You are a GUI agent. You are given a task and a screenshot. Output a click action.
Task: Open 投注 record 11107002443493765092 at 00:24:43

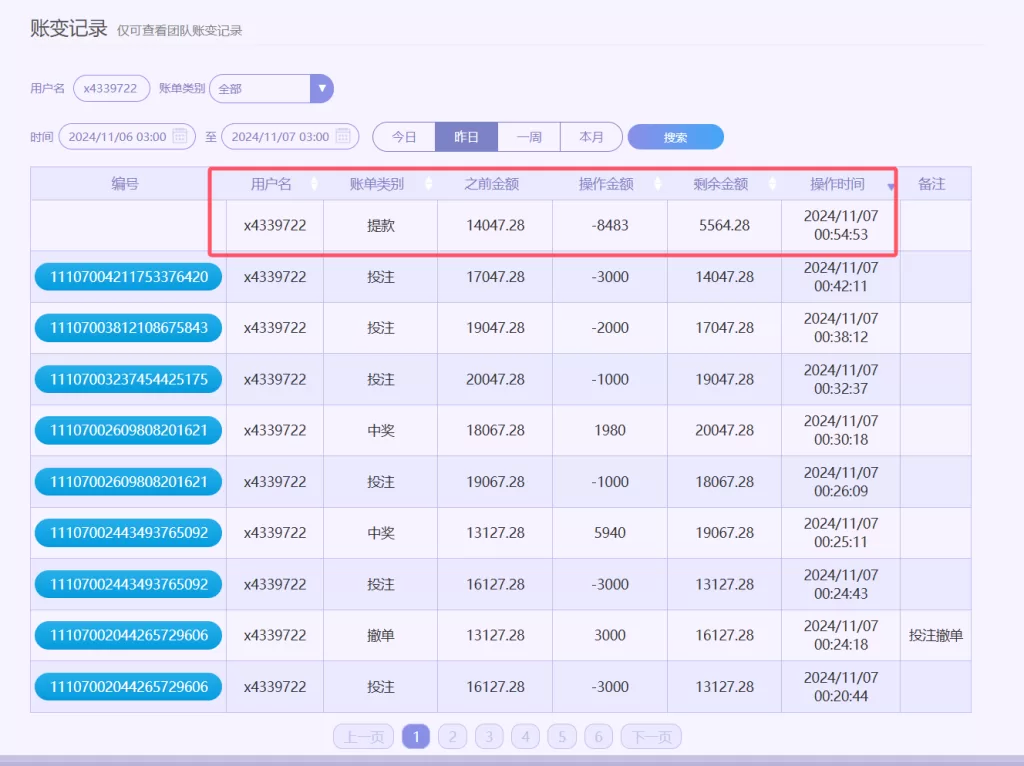[128, 584]
